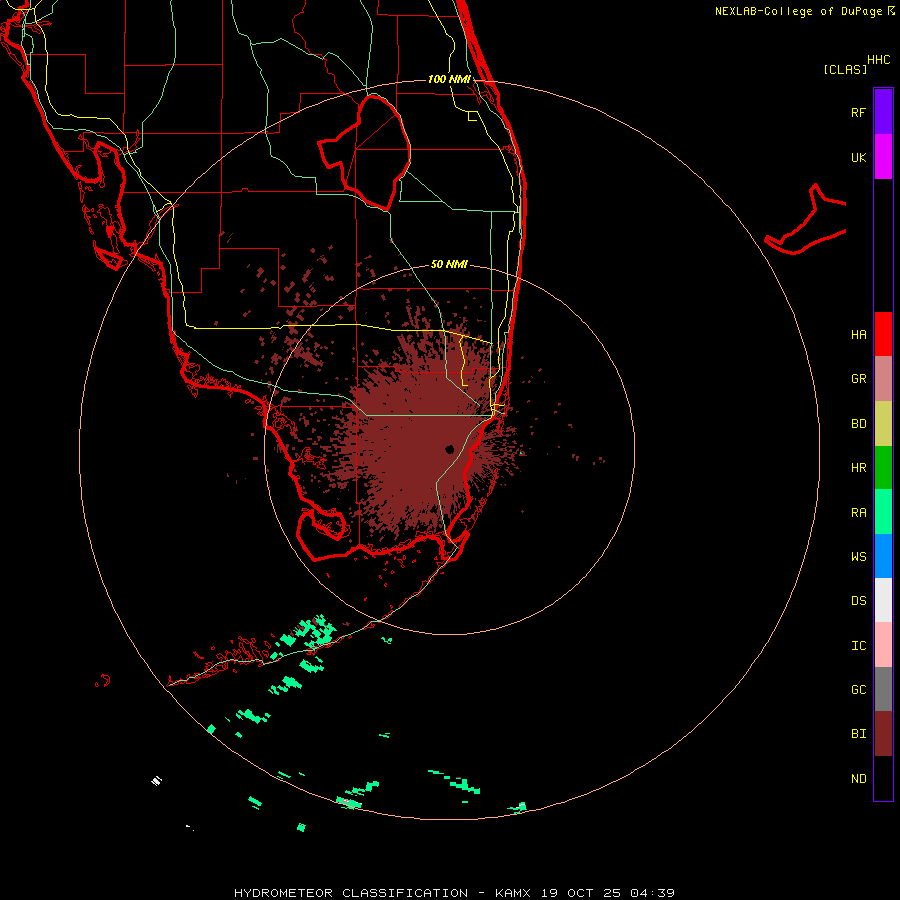Select the IC light pink legend swatch

883,645
